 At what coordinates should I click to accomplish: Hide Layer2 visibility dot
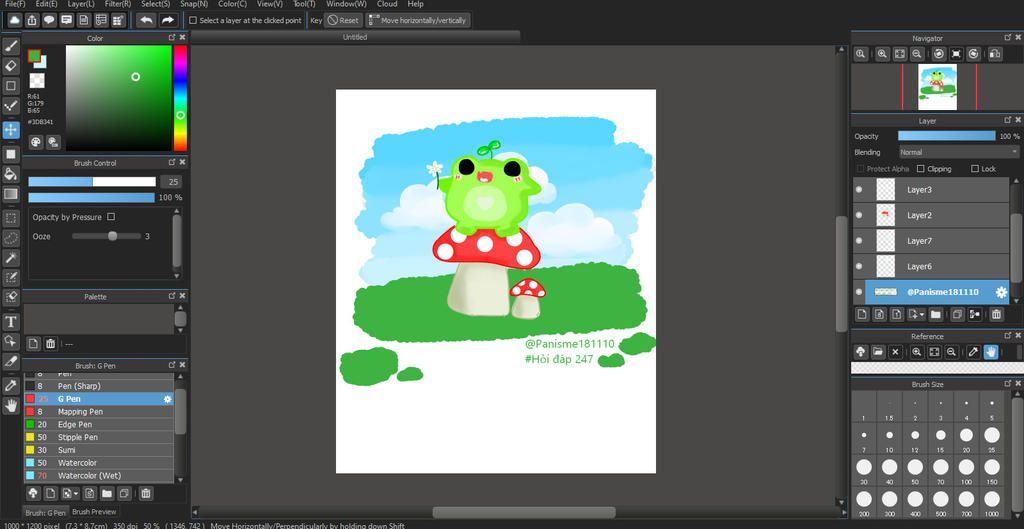coord(859,215)
